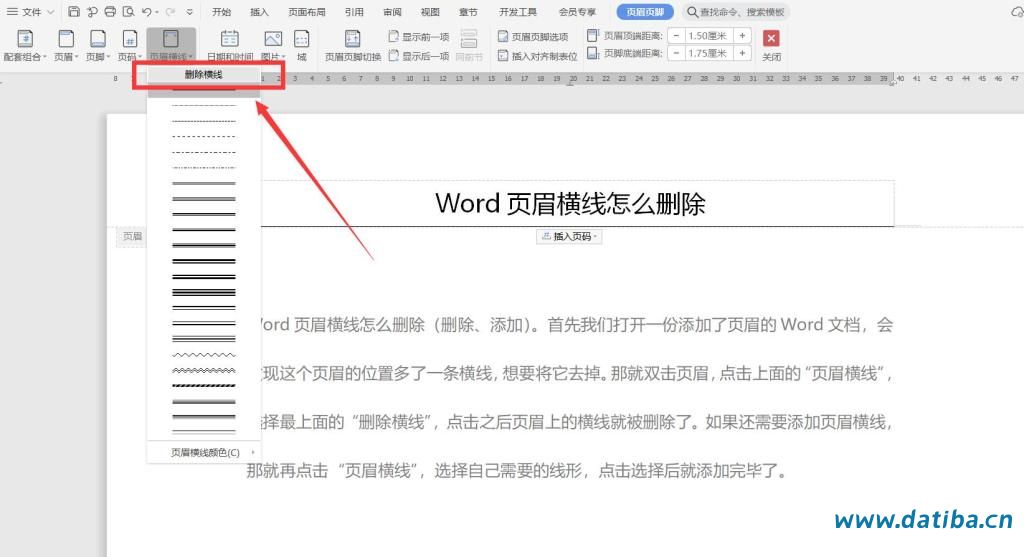This screenshot has height=557, width=1024.
Task: Click the 页眉顶端距离 icon
Action: 592,36
